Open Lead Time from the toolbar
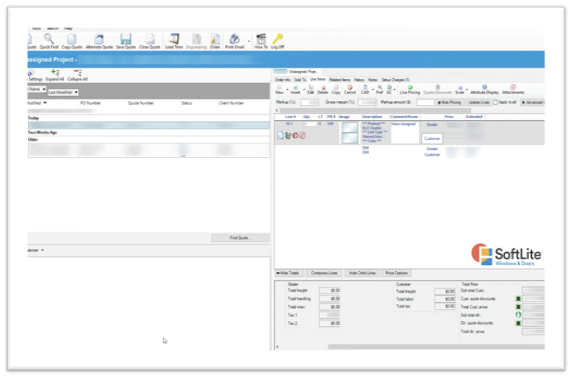Image resolution: width=572 pixels, height=378 pixels. coord(174,39)
